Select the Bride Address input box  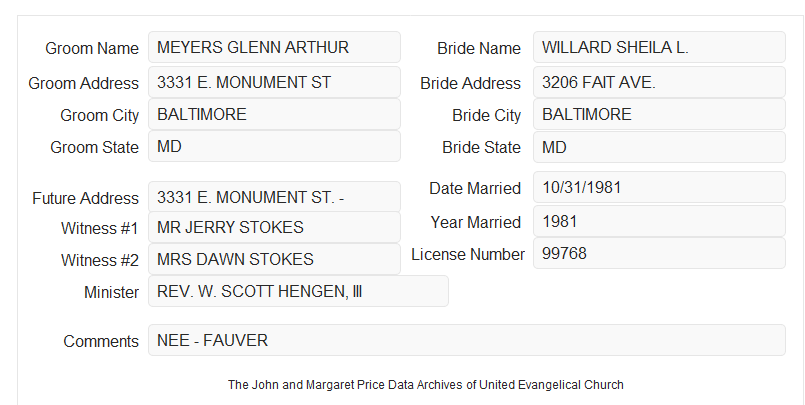(659, 82)
